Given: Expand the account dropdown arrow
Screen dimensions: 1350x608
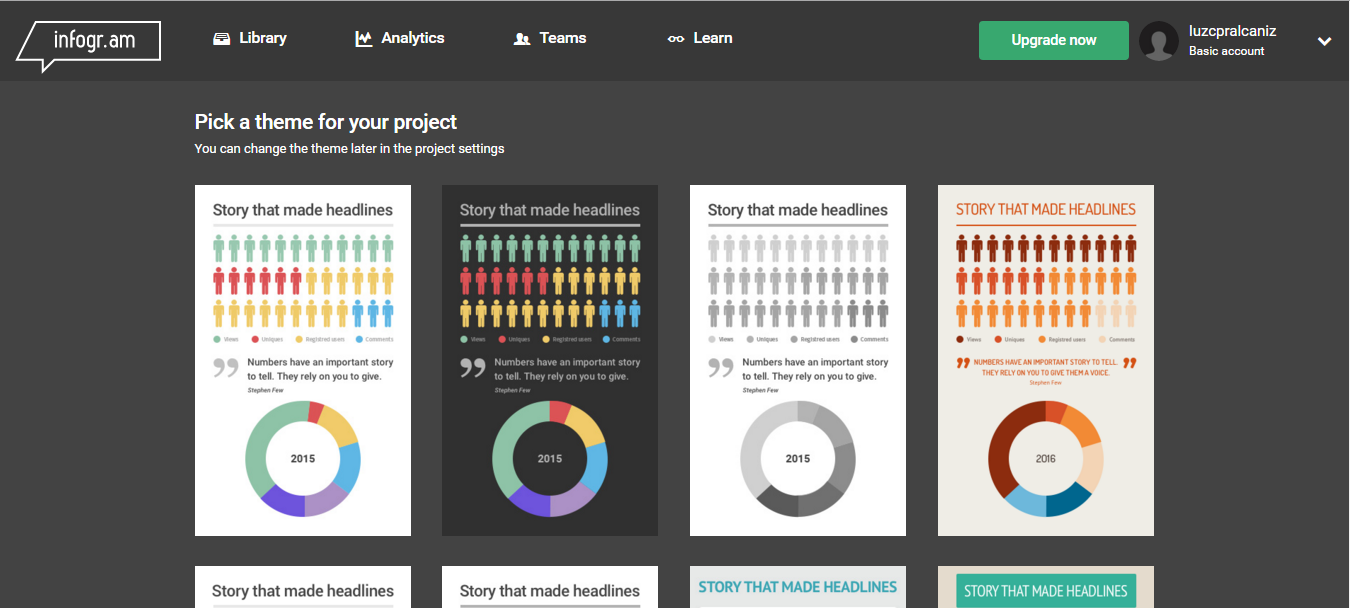Looking at the screenshot, I should click(1324, 41).
